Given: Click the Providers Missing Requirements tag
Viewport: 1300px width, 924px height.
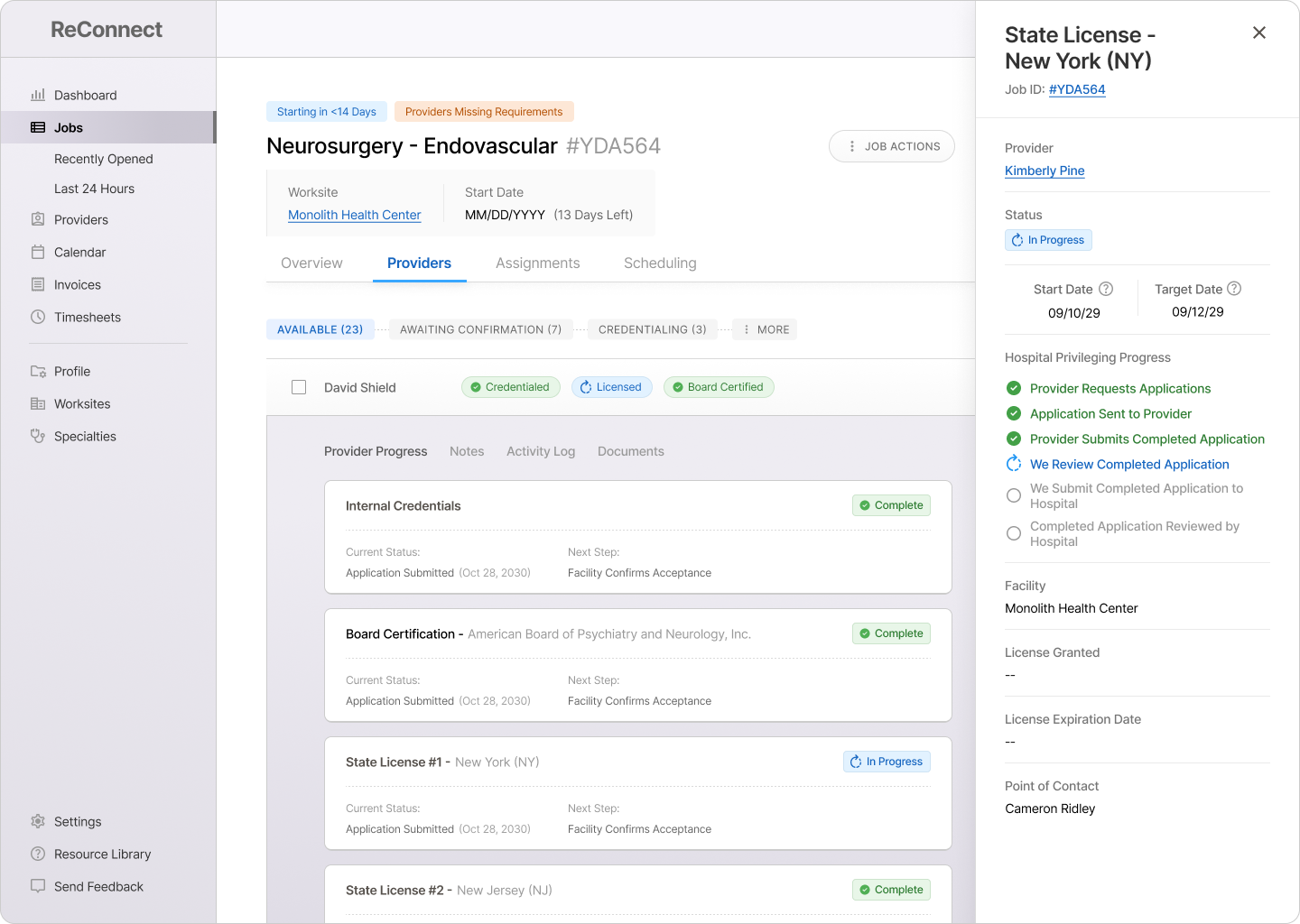Looking at the screenshot, I should 484,112.
